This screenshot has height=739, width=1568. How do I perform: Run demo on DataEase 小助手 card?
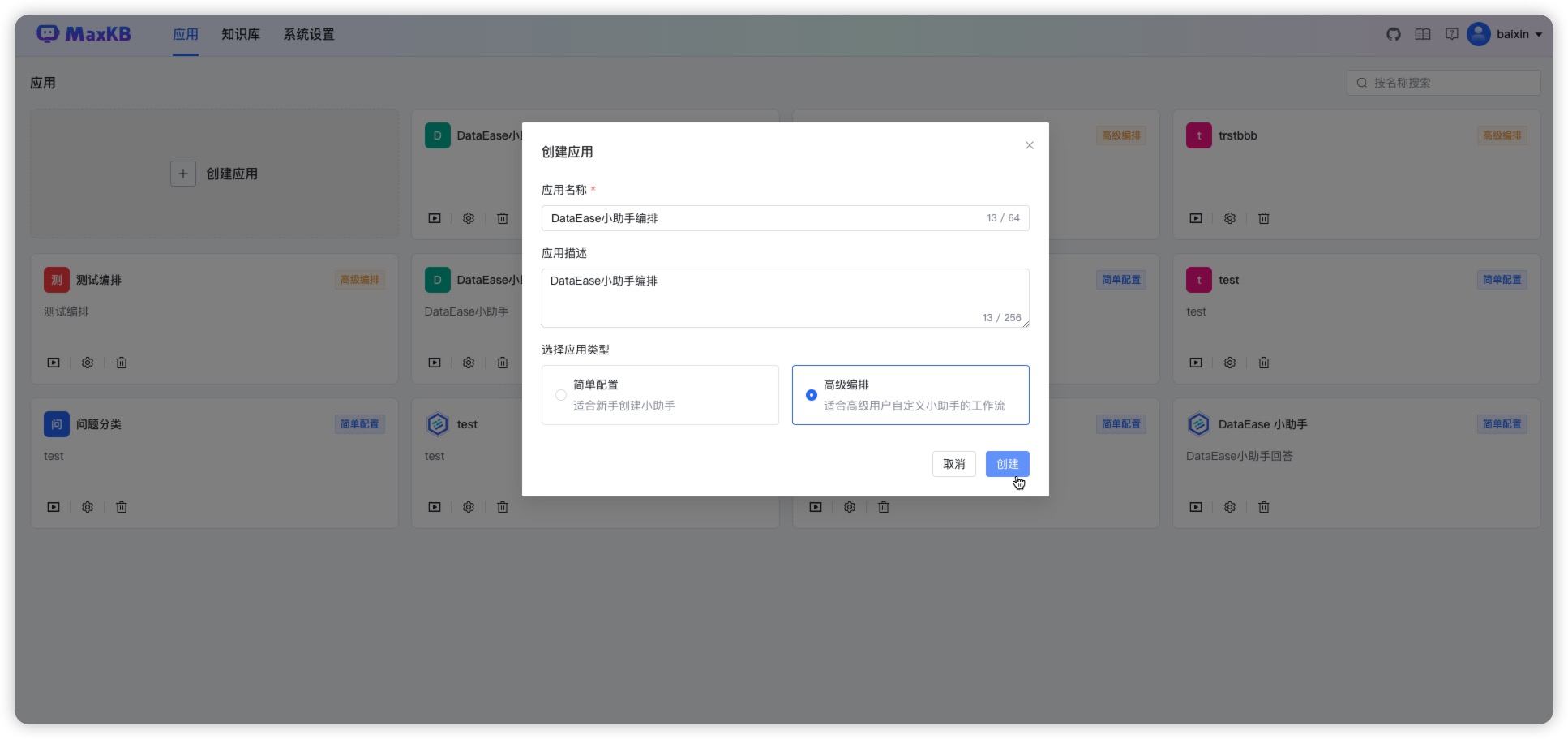(1196, 507)
